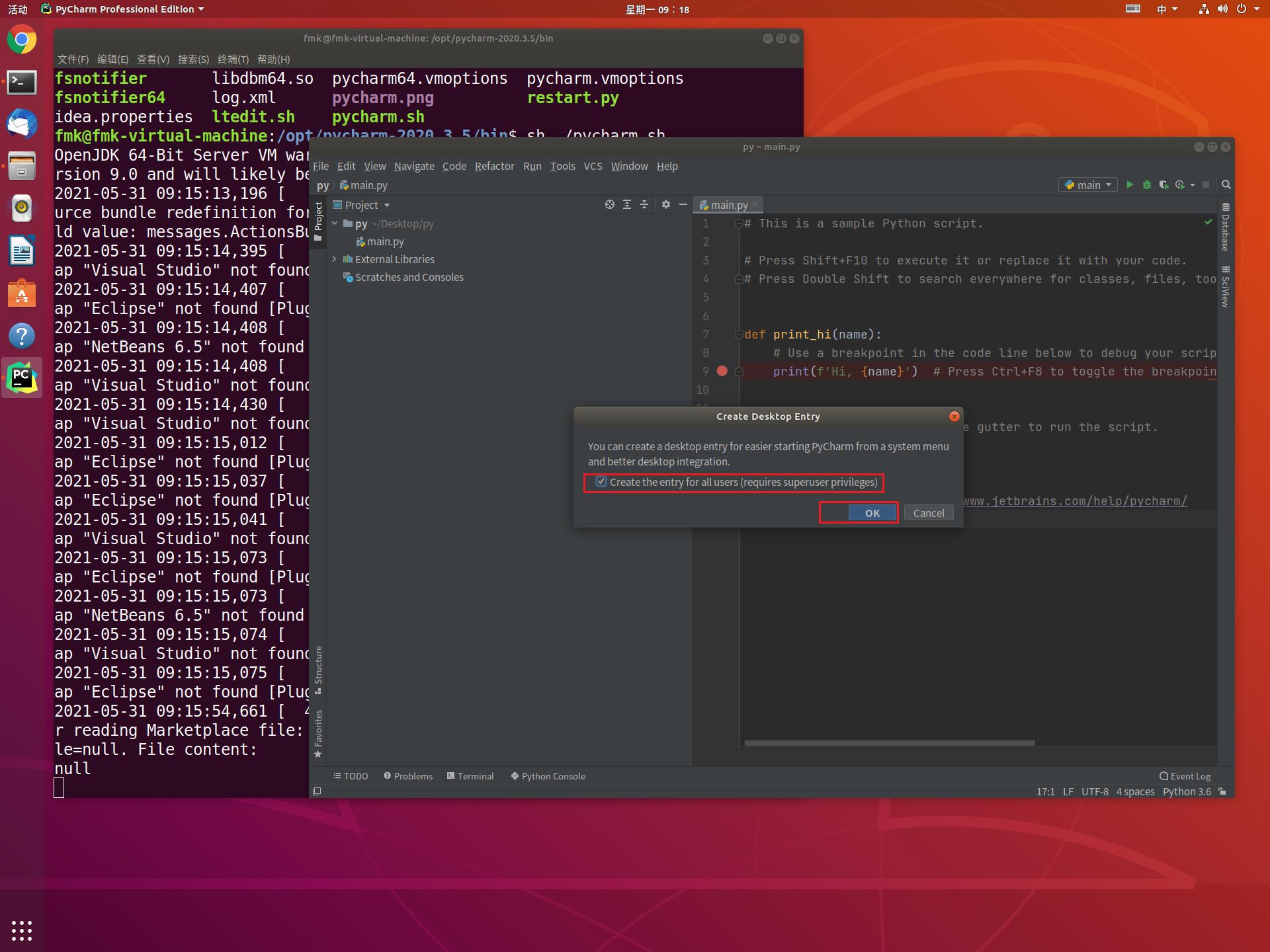Confirm the dialog with OK
Image resolution: width=1270 pixels, height=952 pixels.
[872, 513]
